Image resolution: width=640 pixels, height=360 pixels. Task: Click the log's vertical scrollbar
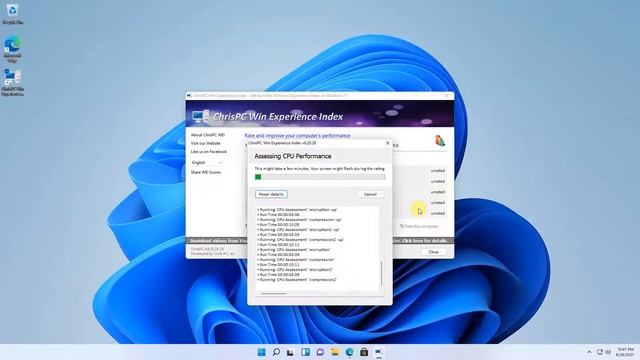(x=382, y=274)
